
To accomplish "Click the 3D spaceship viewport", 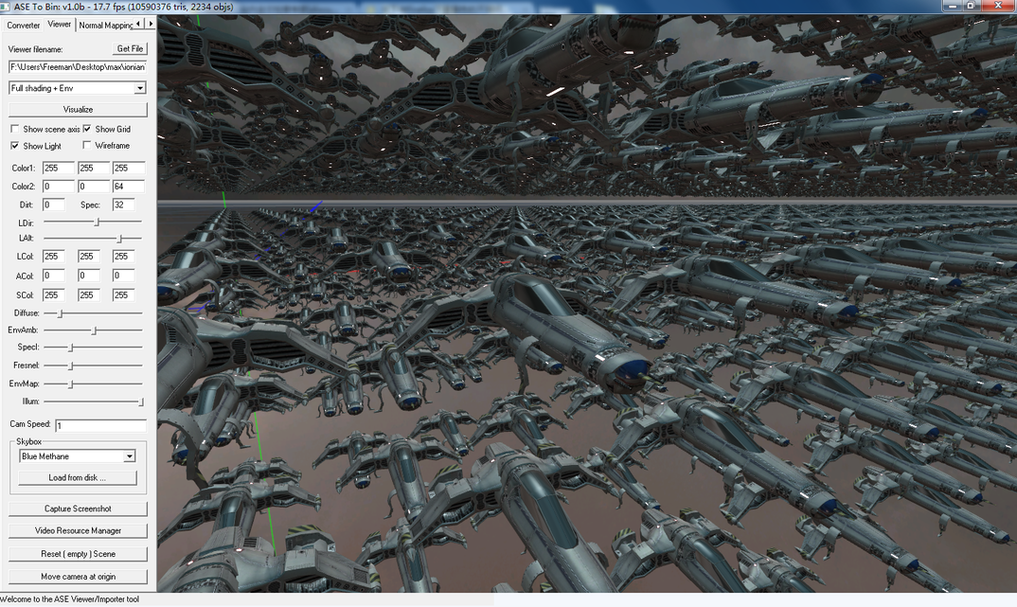I will [587, 304].
